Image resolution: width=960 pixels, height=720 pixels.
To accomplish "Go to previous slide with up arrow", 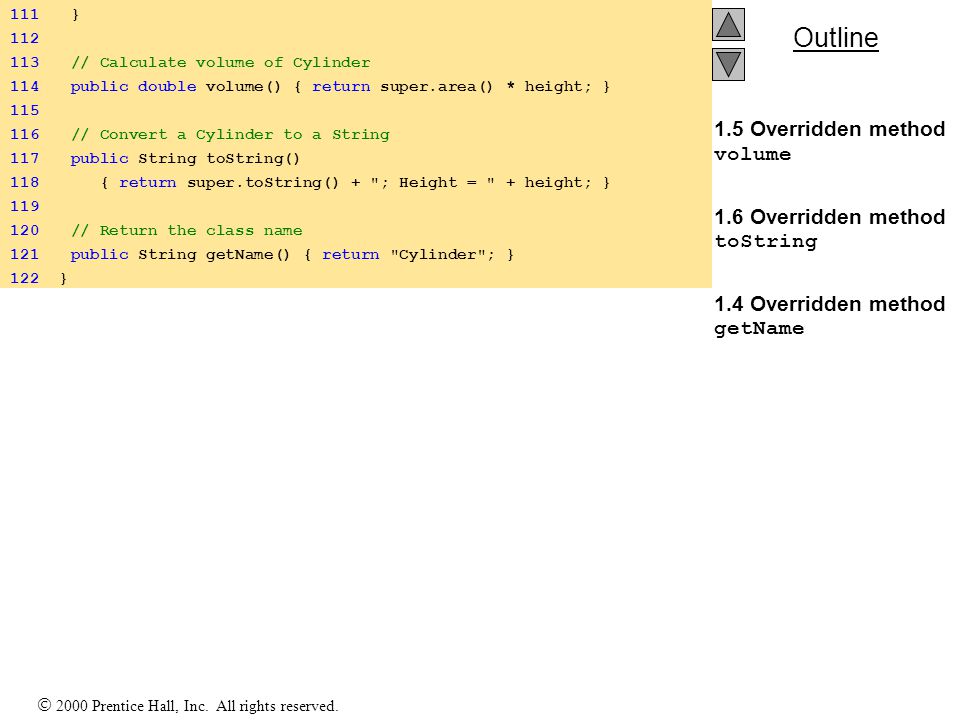I will pos(728,24).
